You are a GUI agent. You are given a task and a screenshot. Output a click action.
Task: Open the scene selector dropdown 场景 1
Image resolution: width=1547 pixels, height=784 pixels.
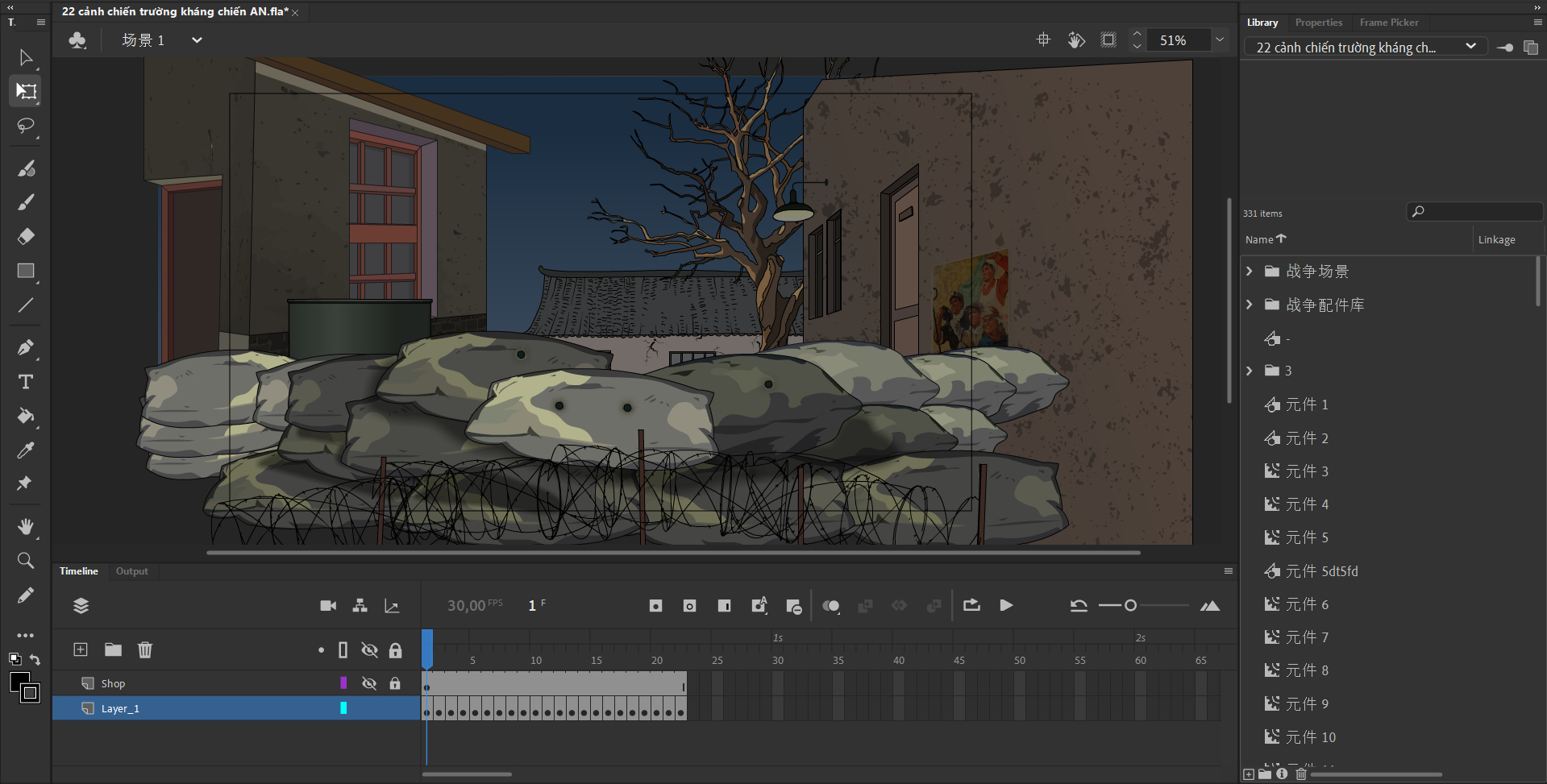point(196,40)
